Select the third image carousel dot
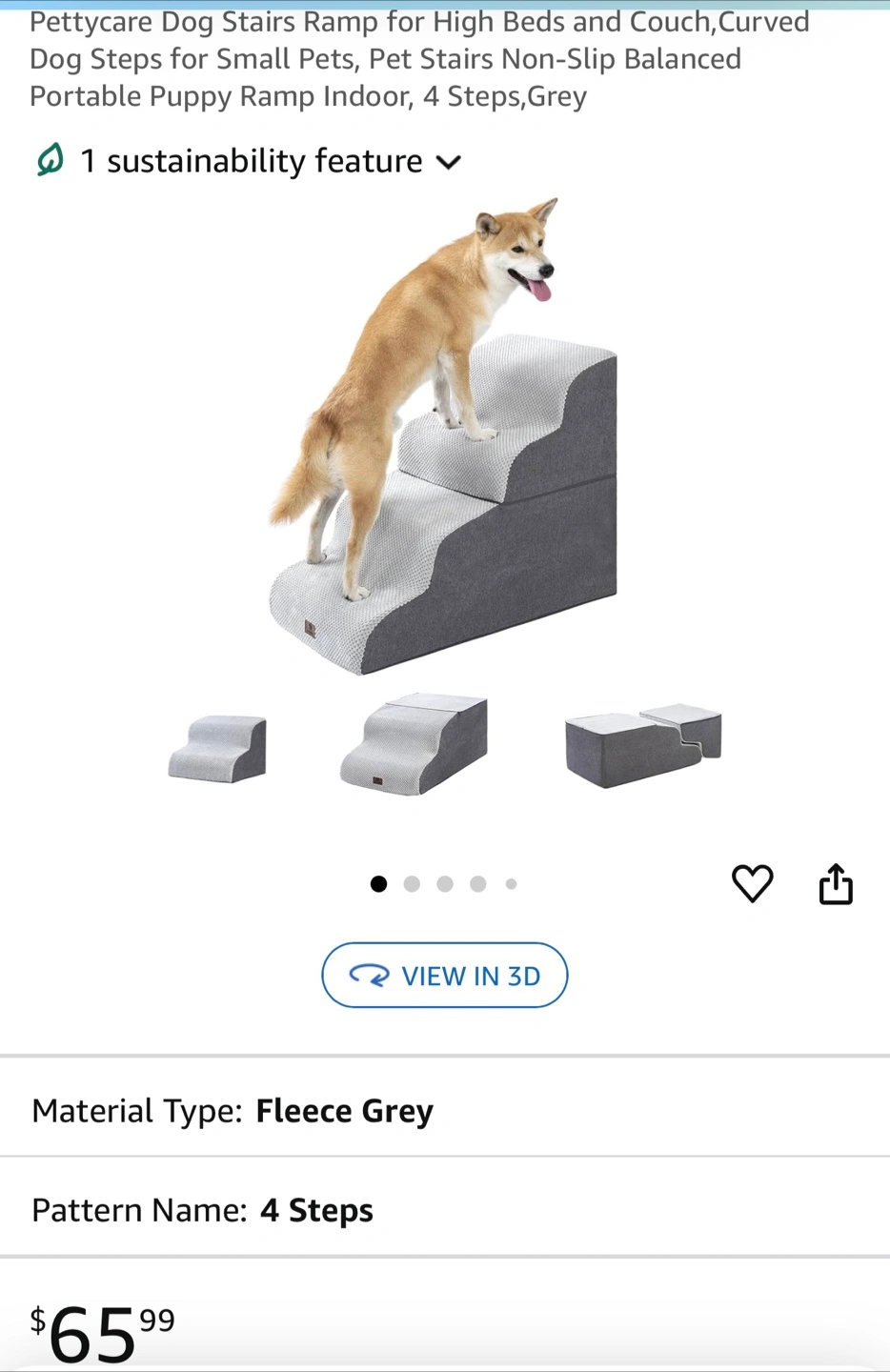 click(x=445, y=884)
